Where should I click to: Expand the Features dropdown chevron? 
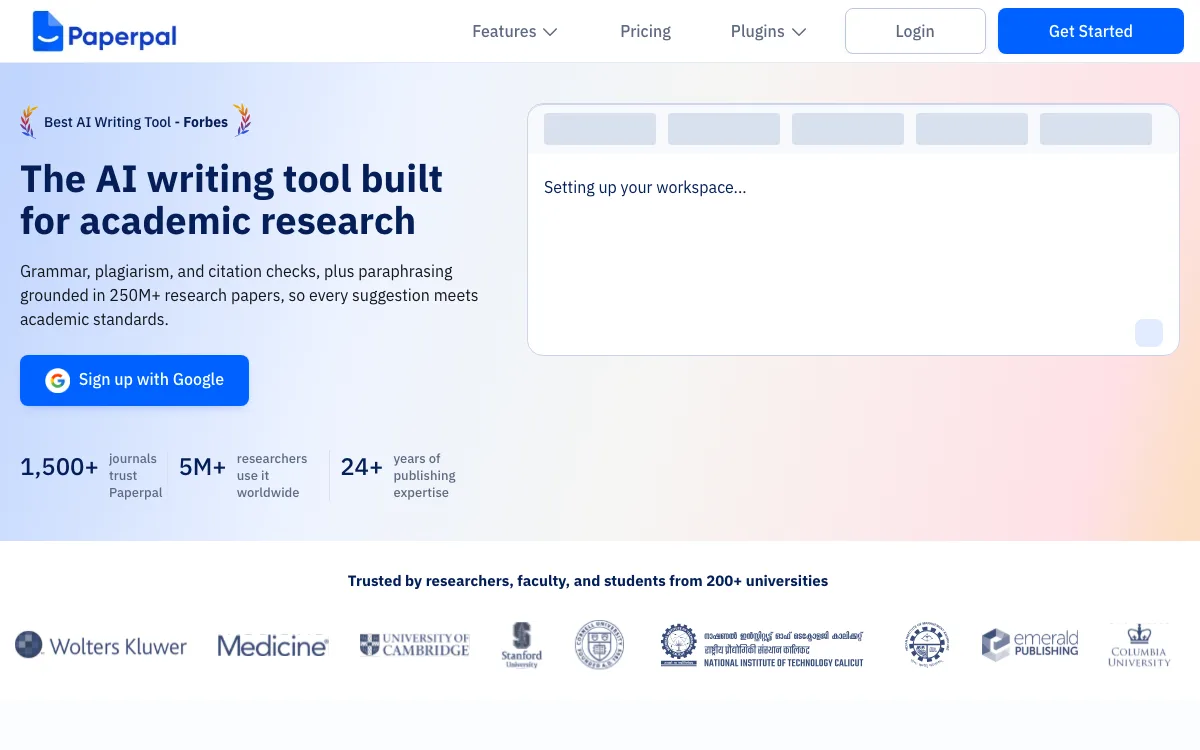[550, 32]
